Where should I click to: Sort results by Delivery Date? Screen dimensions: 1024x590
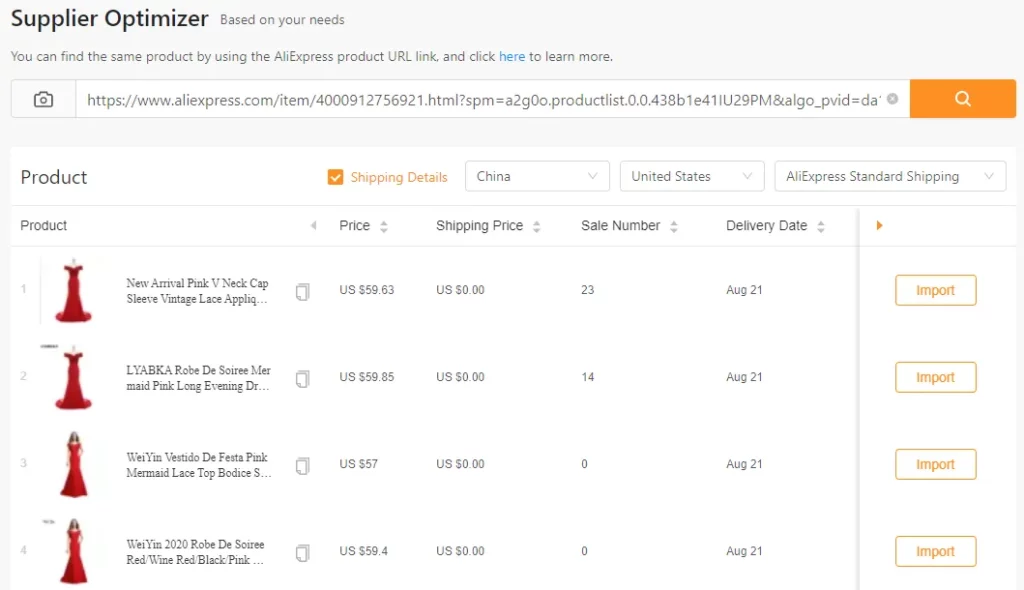click(x=819, y=225)
